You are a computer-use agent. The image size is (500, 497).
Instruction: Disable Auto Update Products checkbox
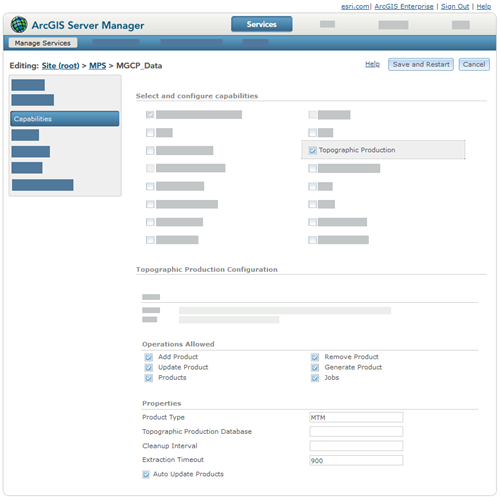(x=146, y=474)
